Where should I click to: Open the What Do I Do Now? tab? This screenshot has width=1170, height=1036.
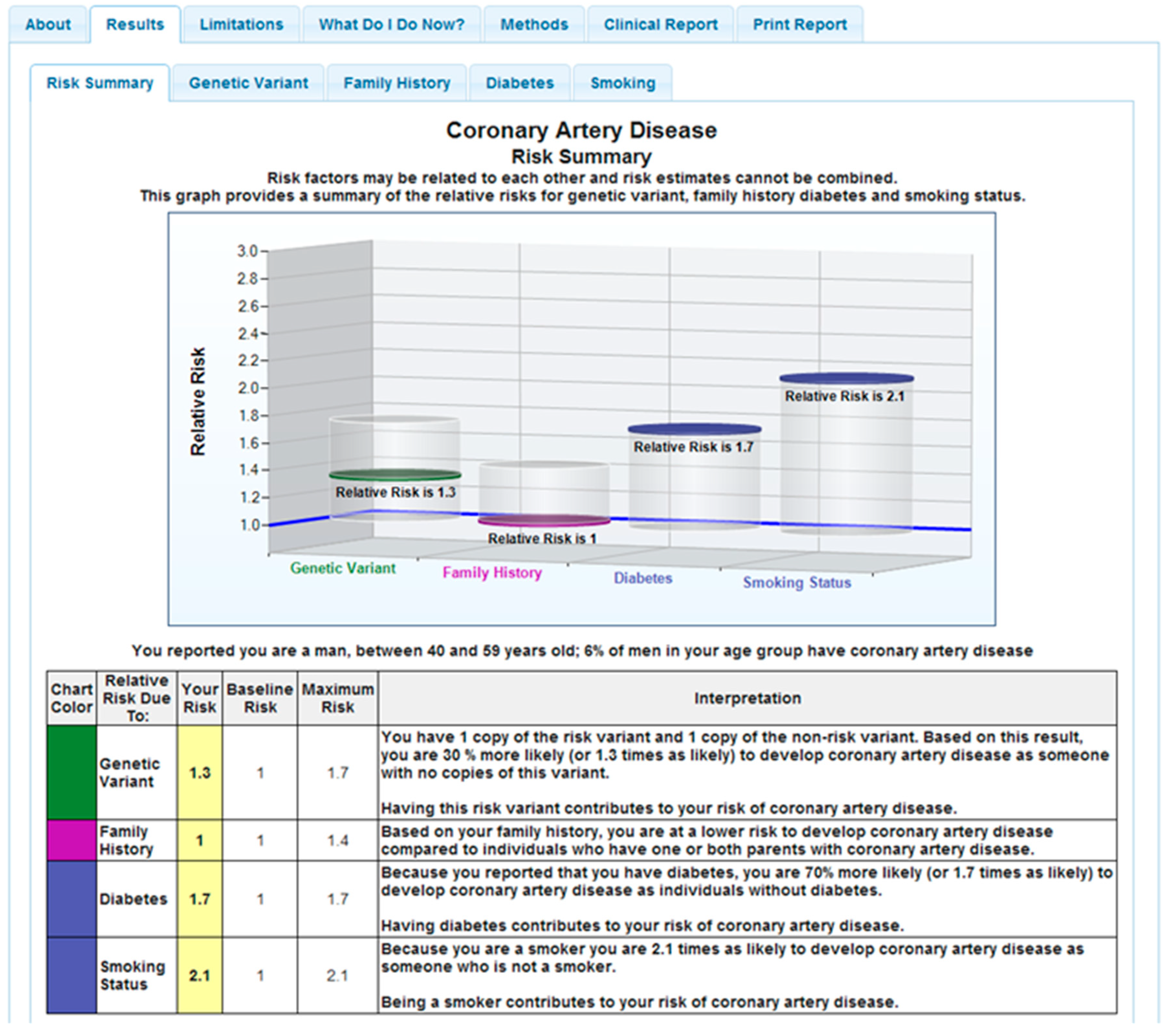tap(391, 25)
